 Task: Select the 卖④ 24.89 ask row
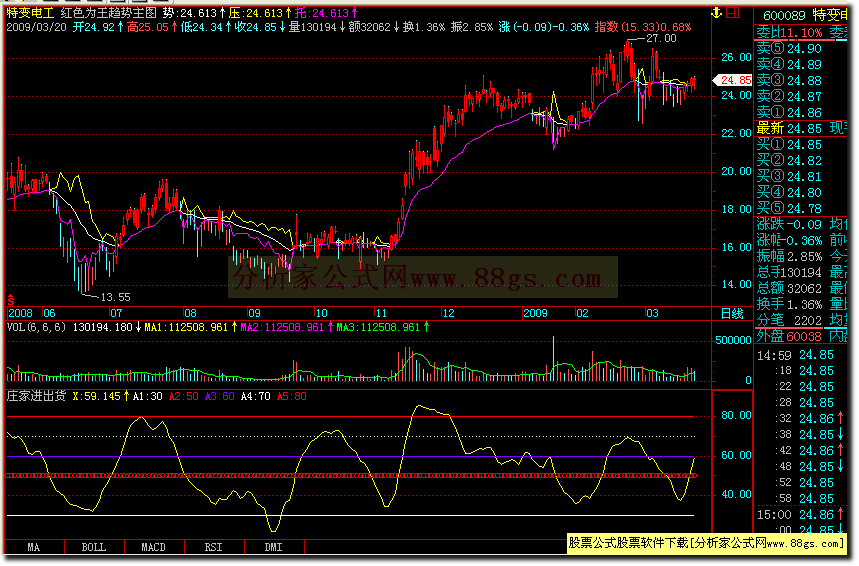(x=789, y=65)
